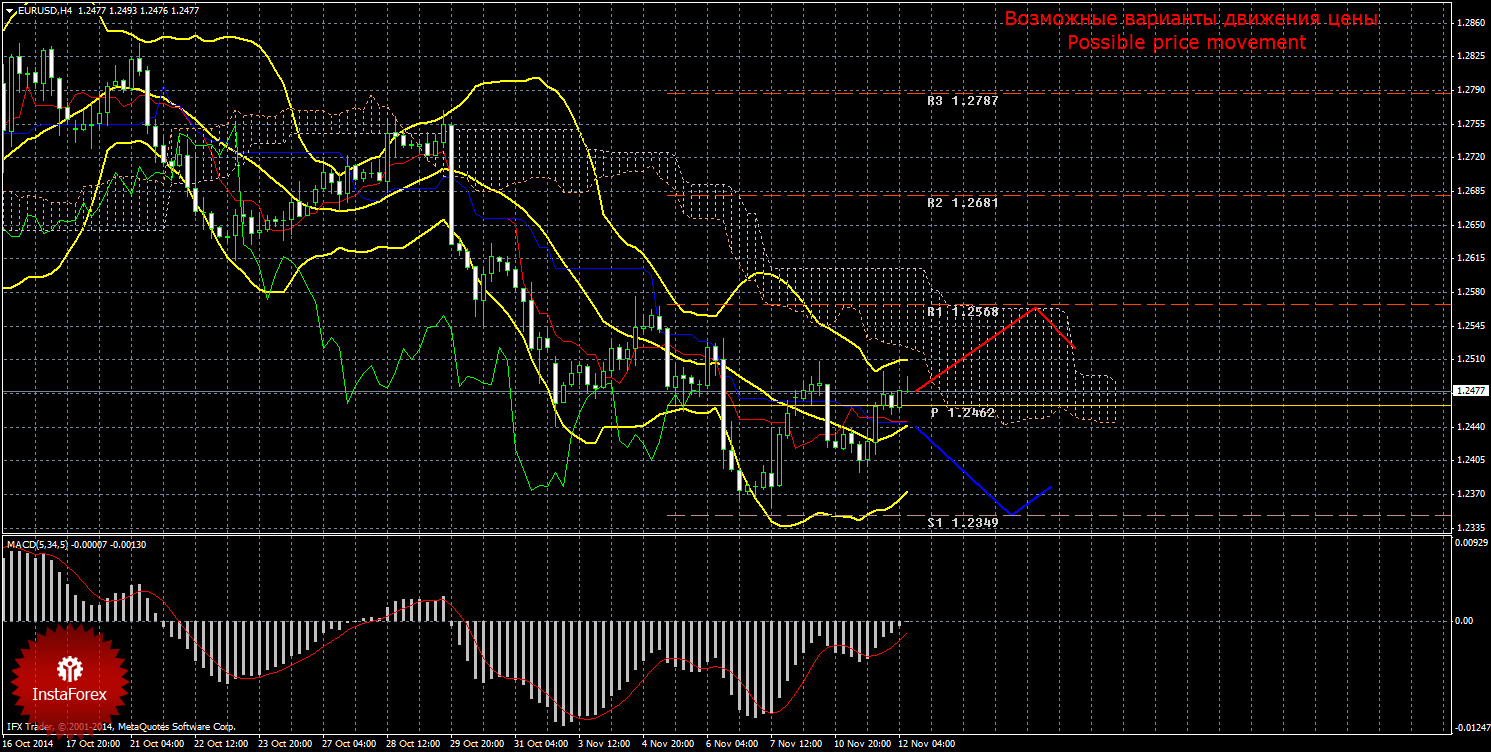Click the triangle before the EURUSD,H4 title
The image size is (1491, 752).
8,9
